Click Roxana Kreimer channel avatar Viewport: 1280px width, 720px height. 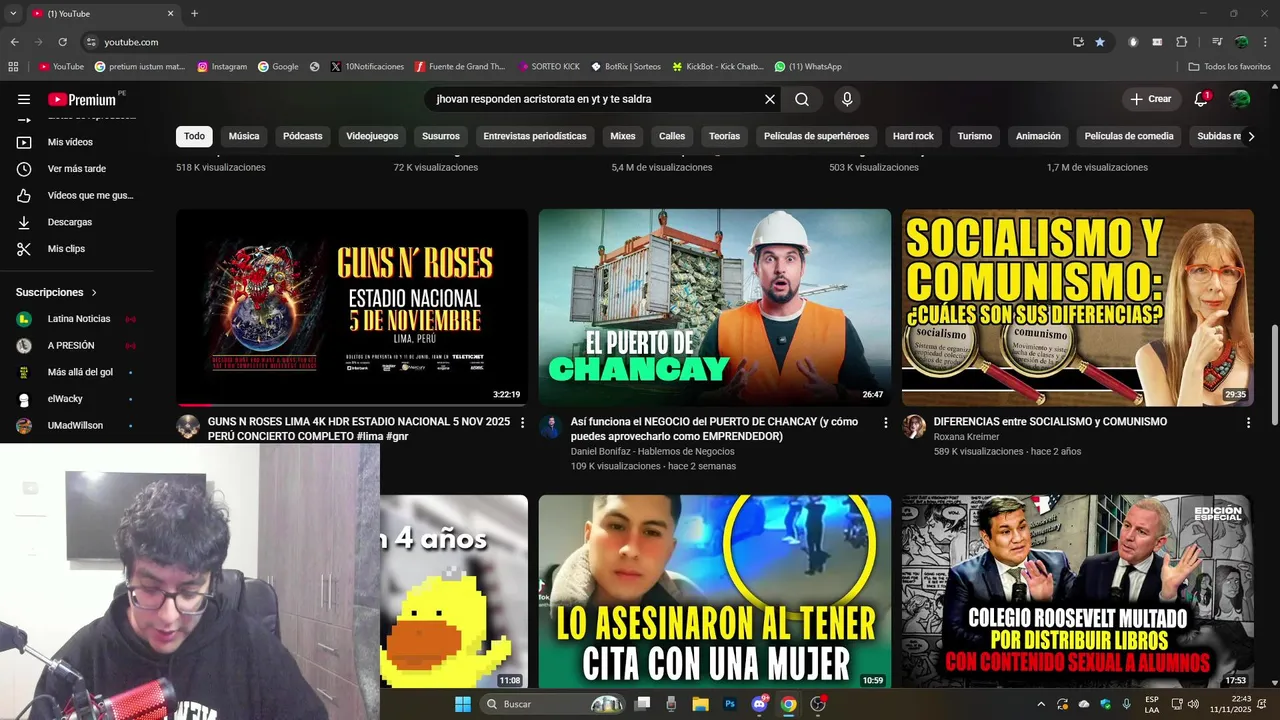coord(914,427)
